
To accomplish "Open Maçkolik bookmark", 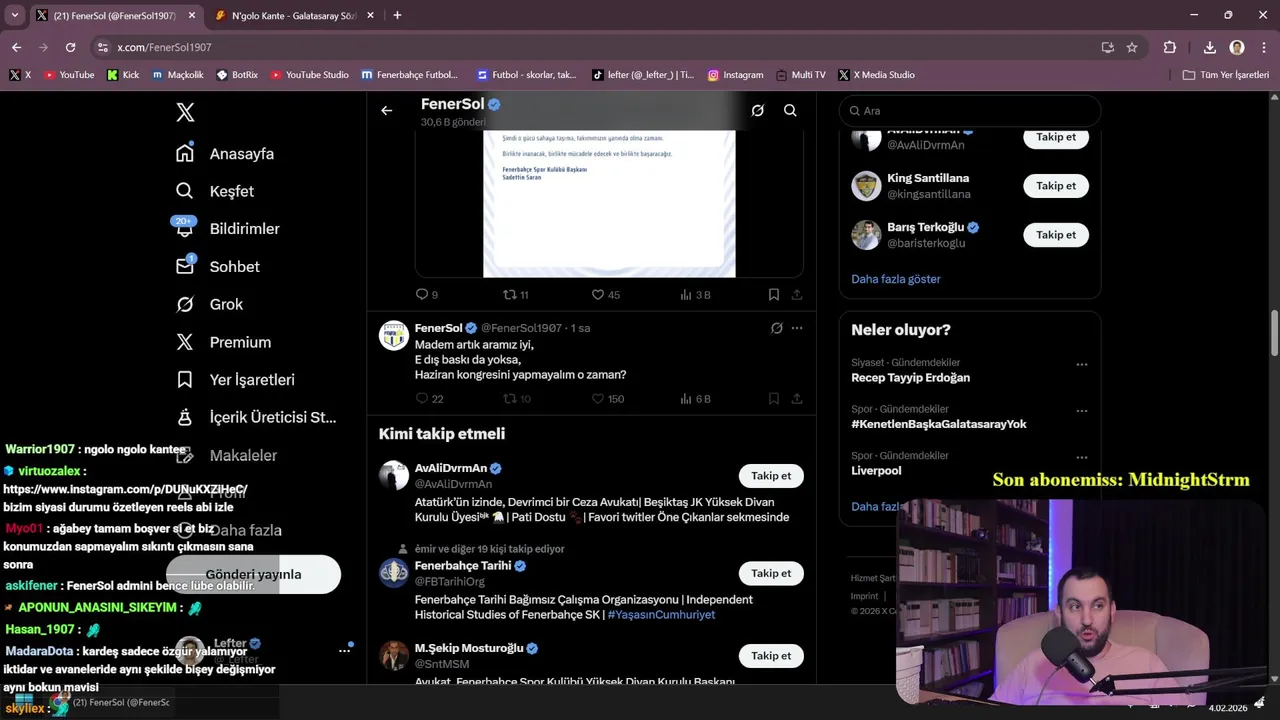I will [x=178, y=75].
